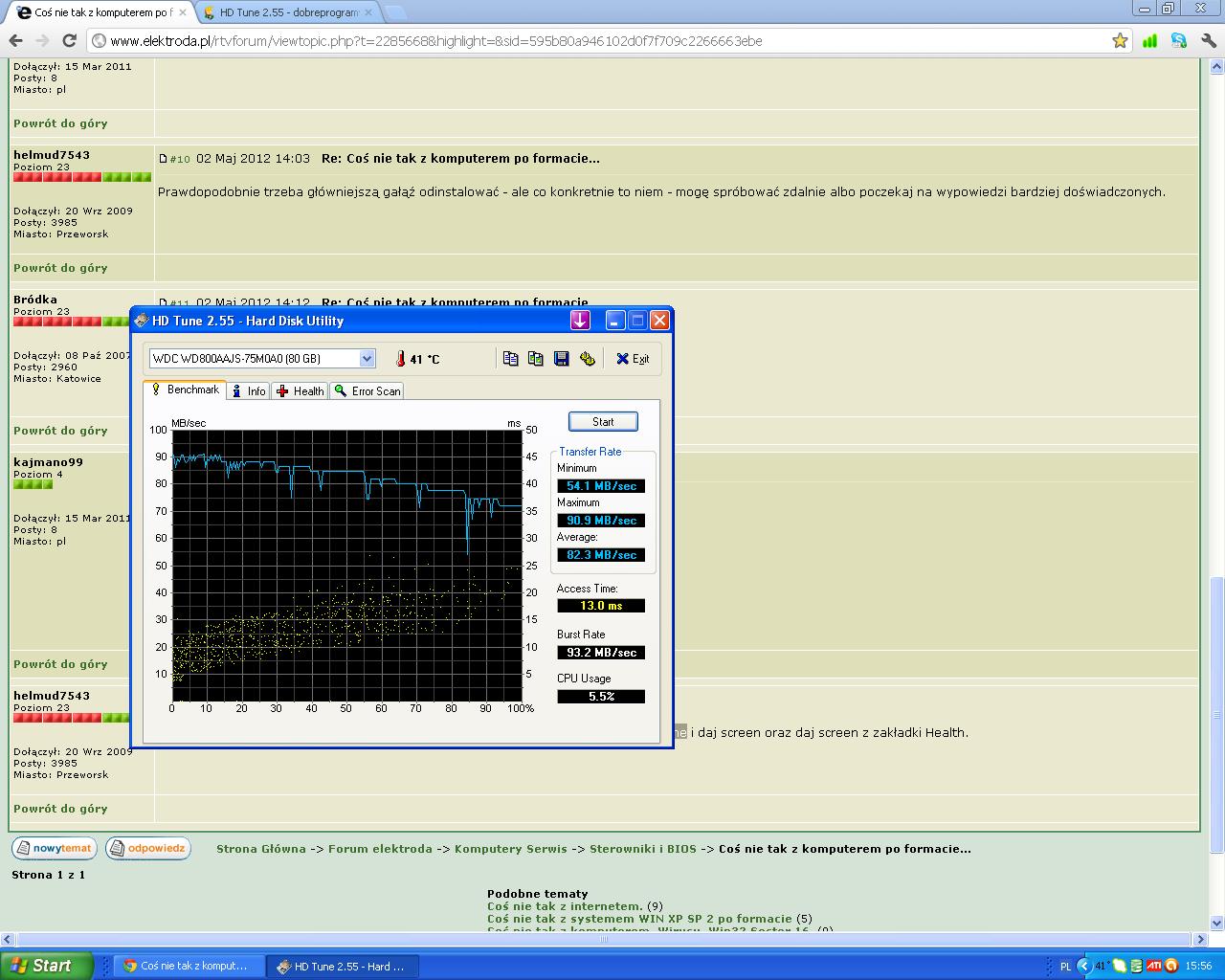Select the 'Coś nie tak z komputerem' browser tab
1225x980 pixels.
[101, 12]
